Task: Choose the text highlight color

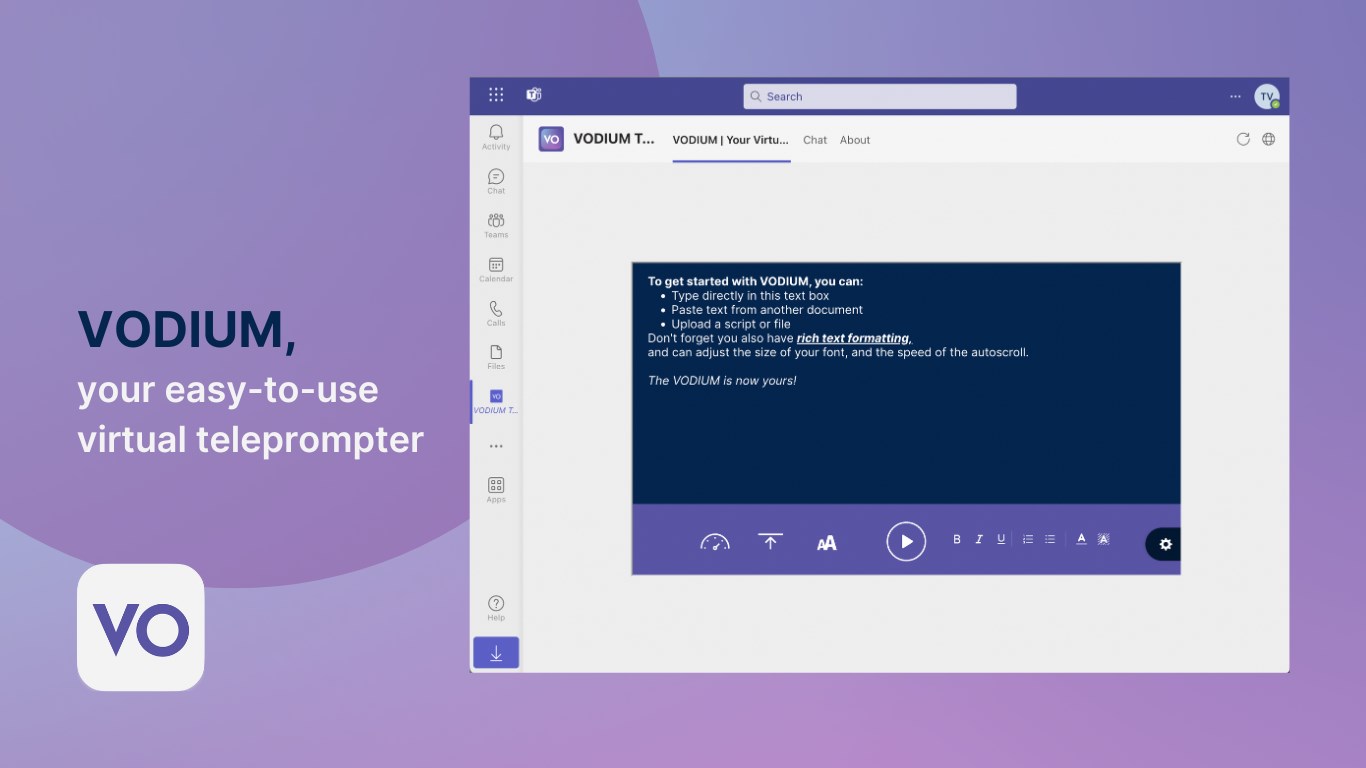Action: tap(1103, 539)
